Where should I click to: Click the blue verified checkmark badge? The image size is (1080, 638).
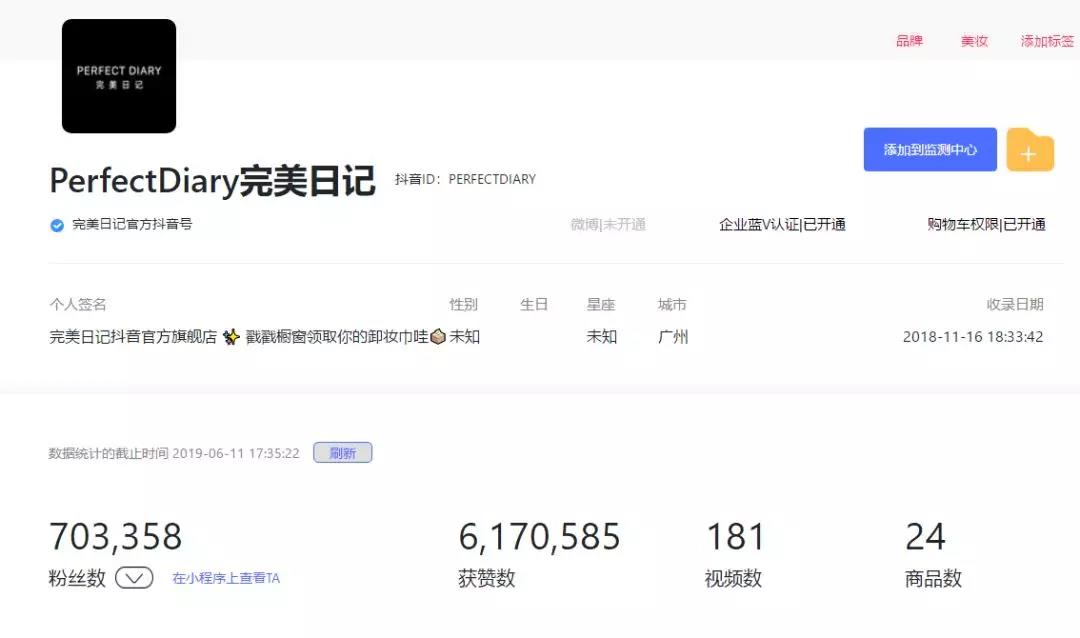tap(57, 225)
